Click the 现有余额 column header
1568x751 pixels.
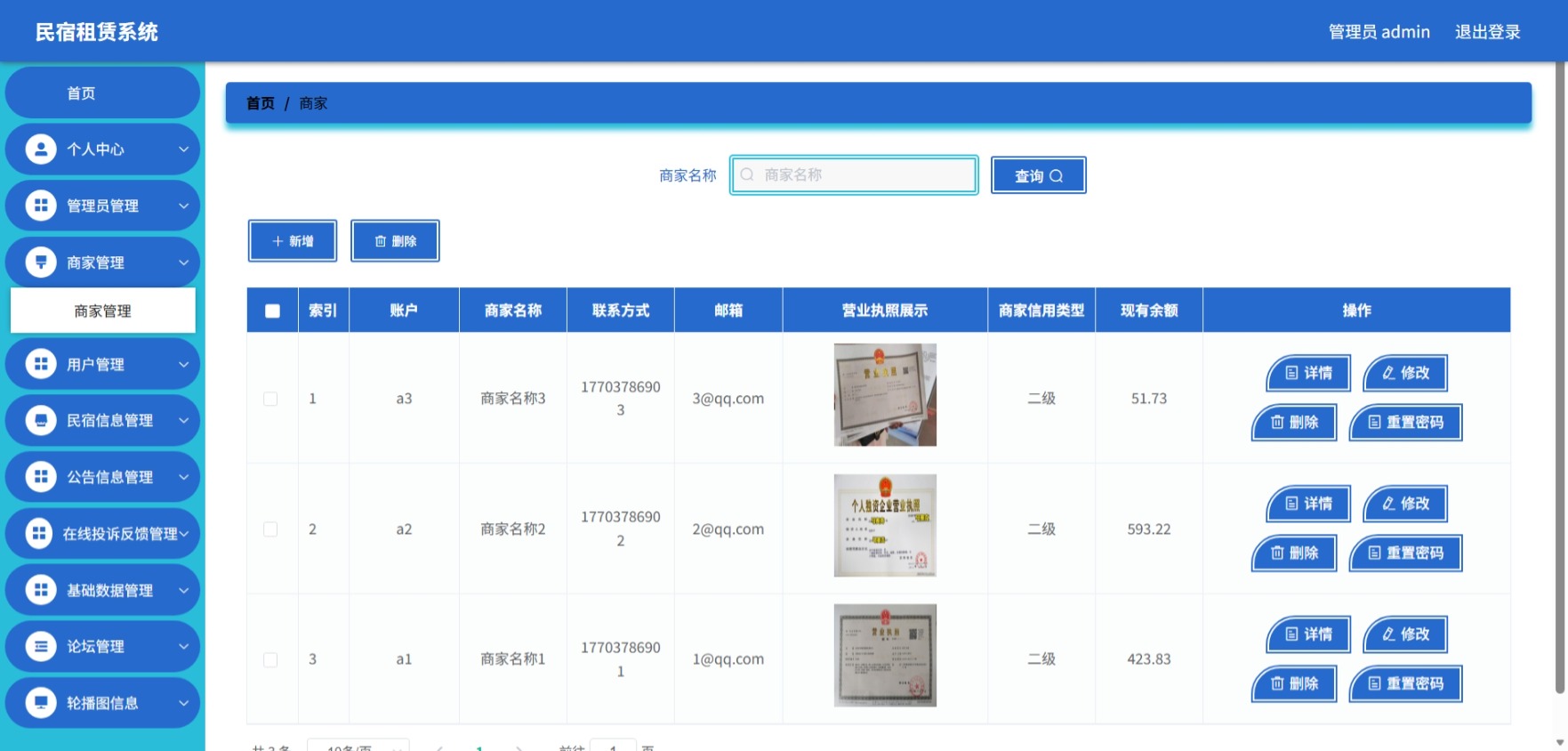tap(1149, 311)
